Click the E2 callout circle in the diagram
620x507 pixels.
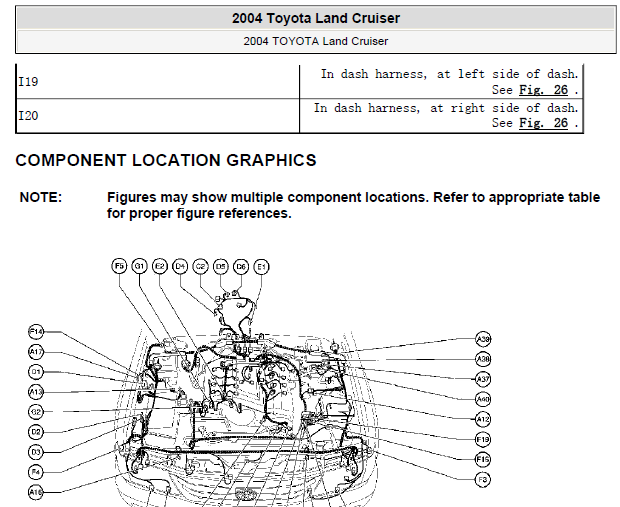coord(160,266)
